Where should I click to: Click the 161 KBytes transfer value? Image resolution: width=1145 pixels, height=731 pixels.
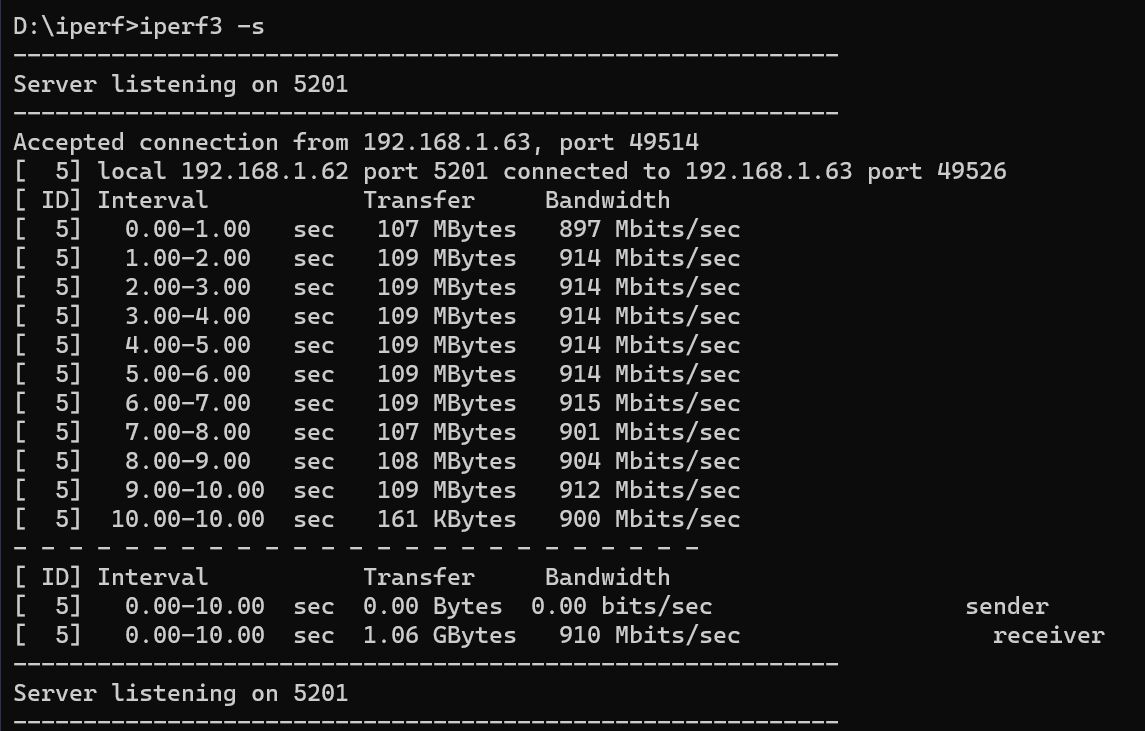447,519
